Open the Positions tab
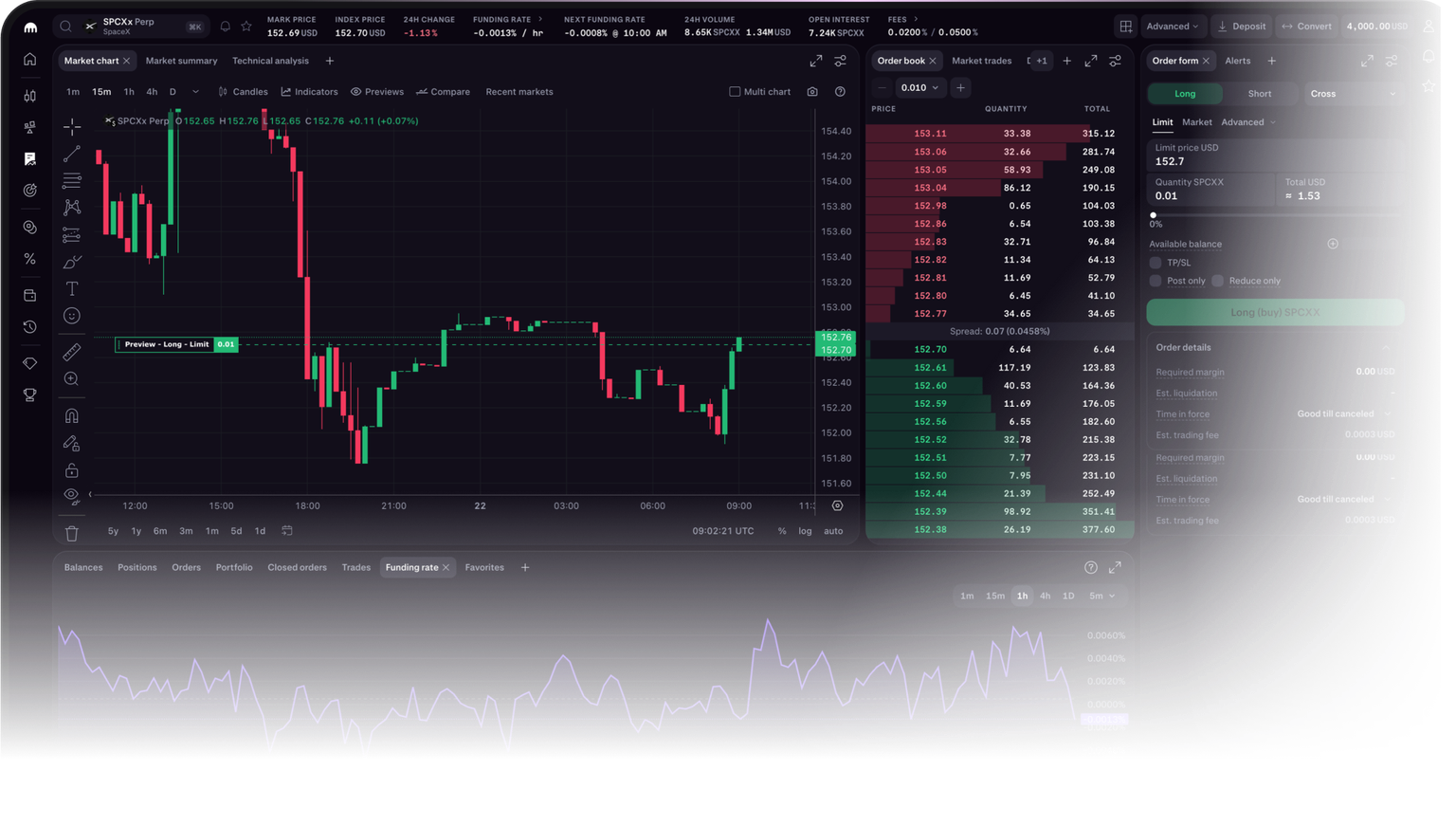 pyautogui.click(x=136, y=567)
